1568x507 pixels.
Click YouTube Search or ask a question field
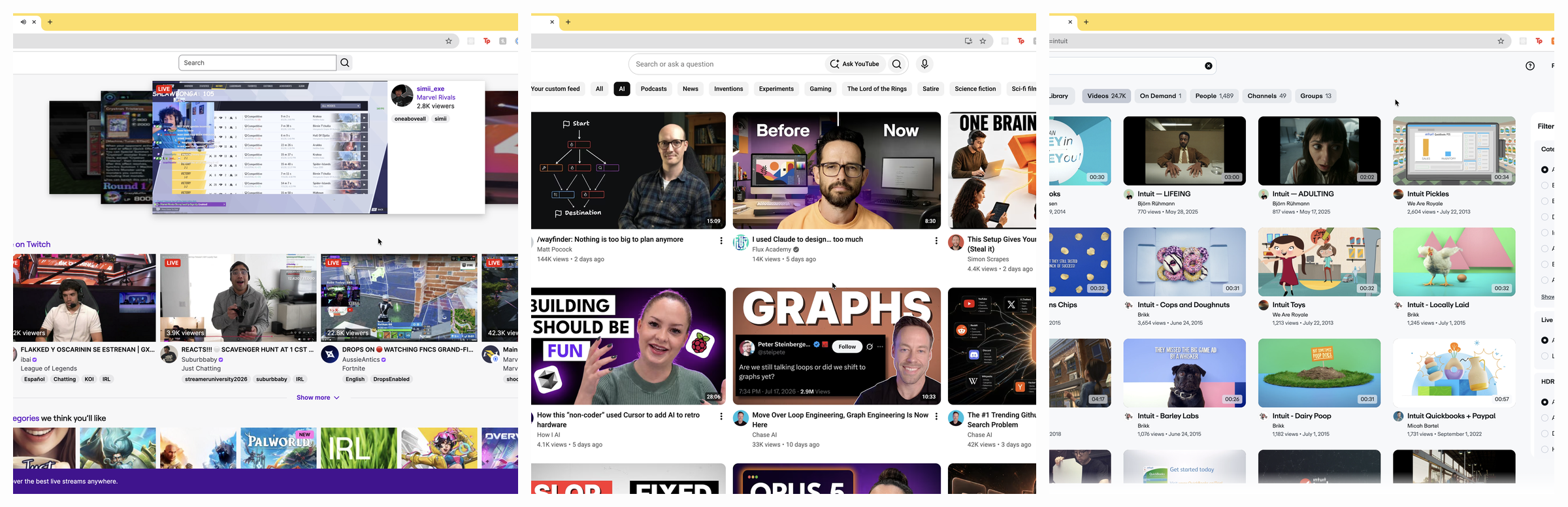pos(725,64)
